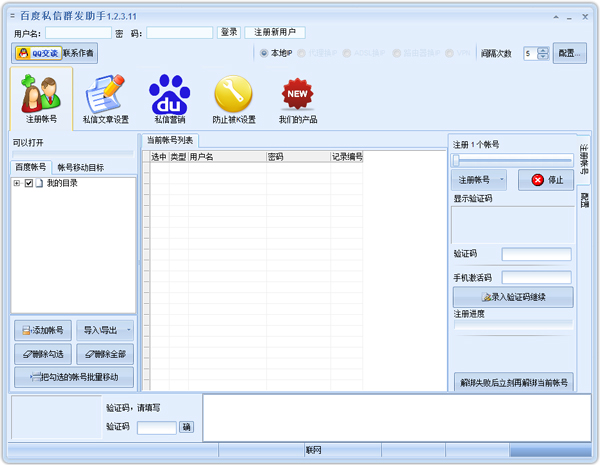Viewport: 600px width, 465px height.
Task: Click the 配置... button
Action: [x=569, y=53]
